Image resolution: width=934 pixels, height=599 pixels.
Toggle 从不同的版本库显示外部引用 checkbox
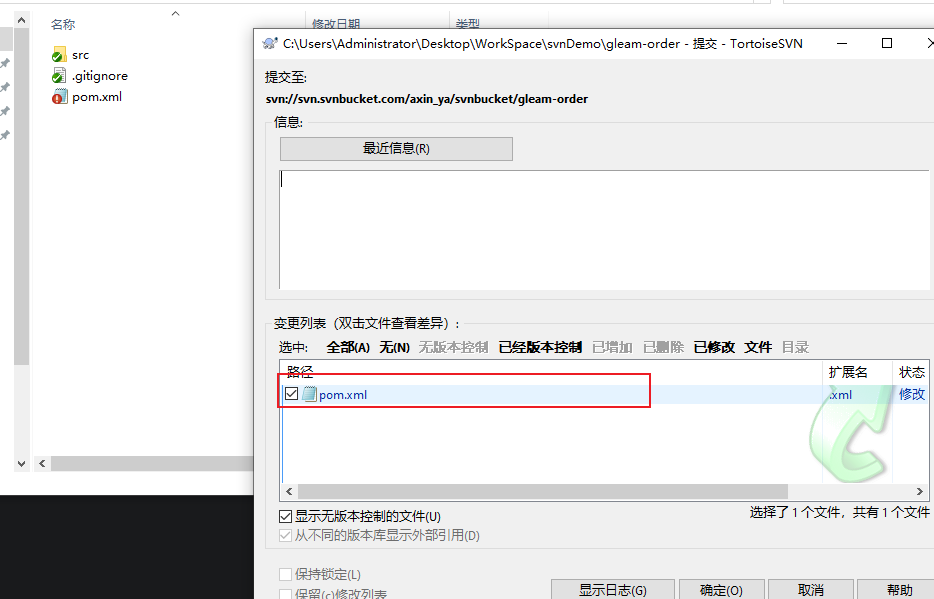[285, 535]
